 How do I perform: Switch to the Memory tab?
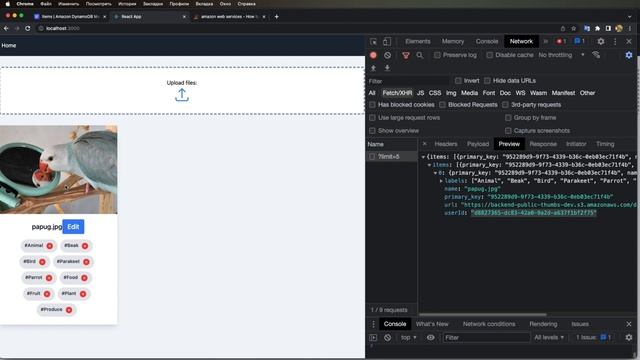[x=453, y=41]
